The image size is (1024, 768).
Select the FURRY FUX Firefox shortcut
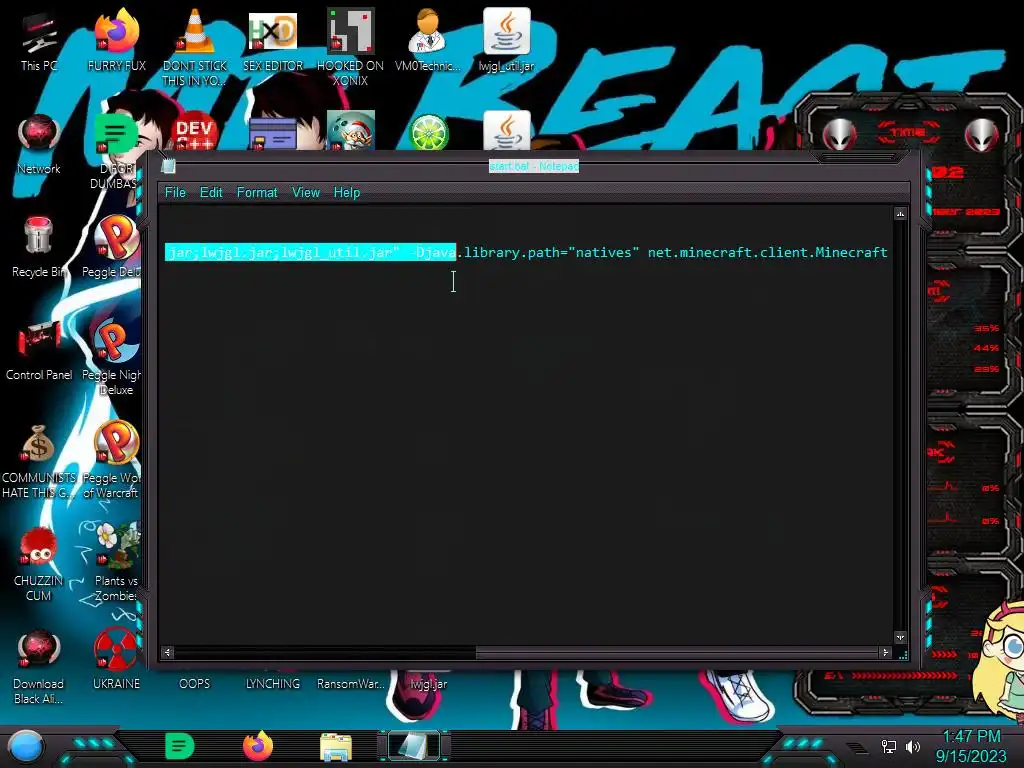(x=117, y=40)
